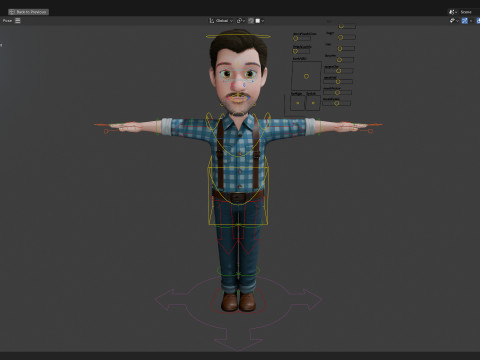Screen dimensions: 480x360
Task: Open the collapsed header menu (hamburger icon)
Action: pos(18,21)
